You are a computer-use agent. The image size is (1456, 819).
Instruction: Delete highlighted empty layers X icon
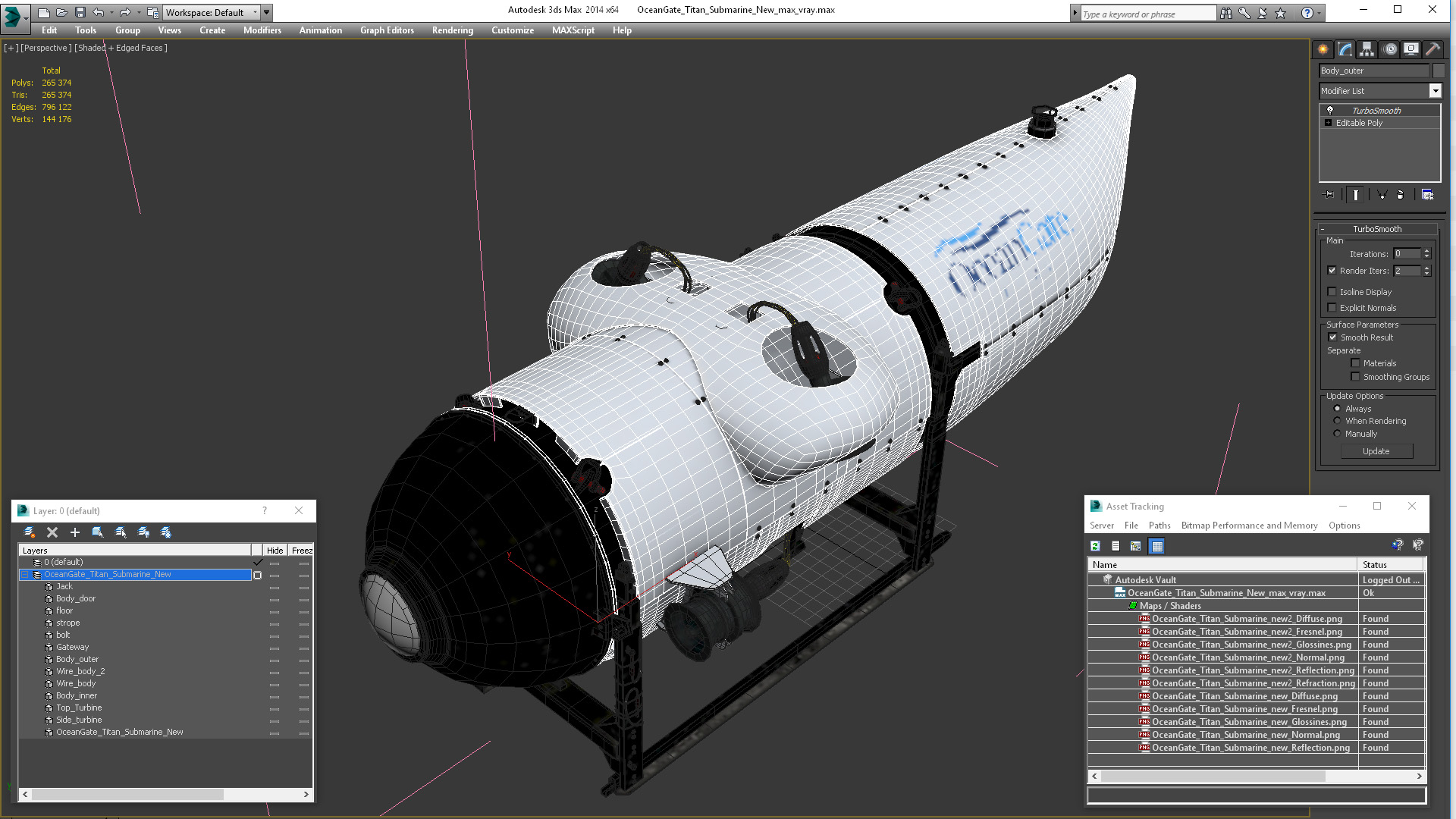(x=52, y=532)
